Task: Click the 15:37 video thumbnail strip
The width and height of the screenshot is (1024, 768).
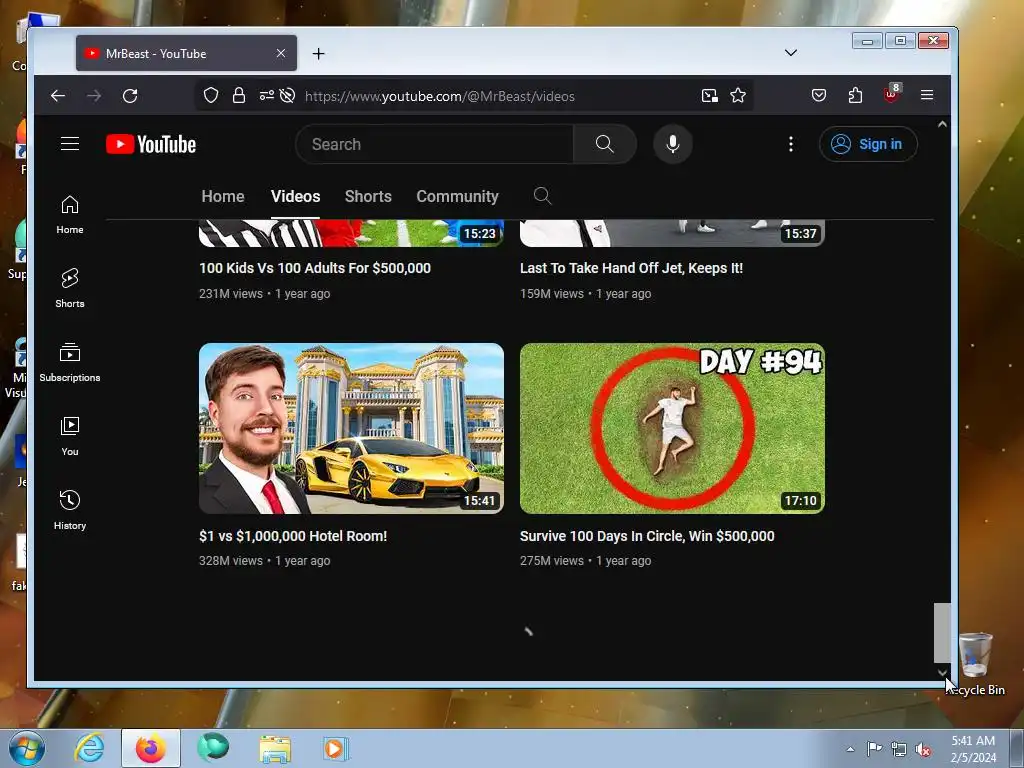Action: click(x=672, y=233)
